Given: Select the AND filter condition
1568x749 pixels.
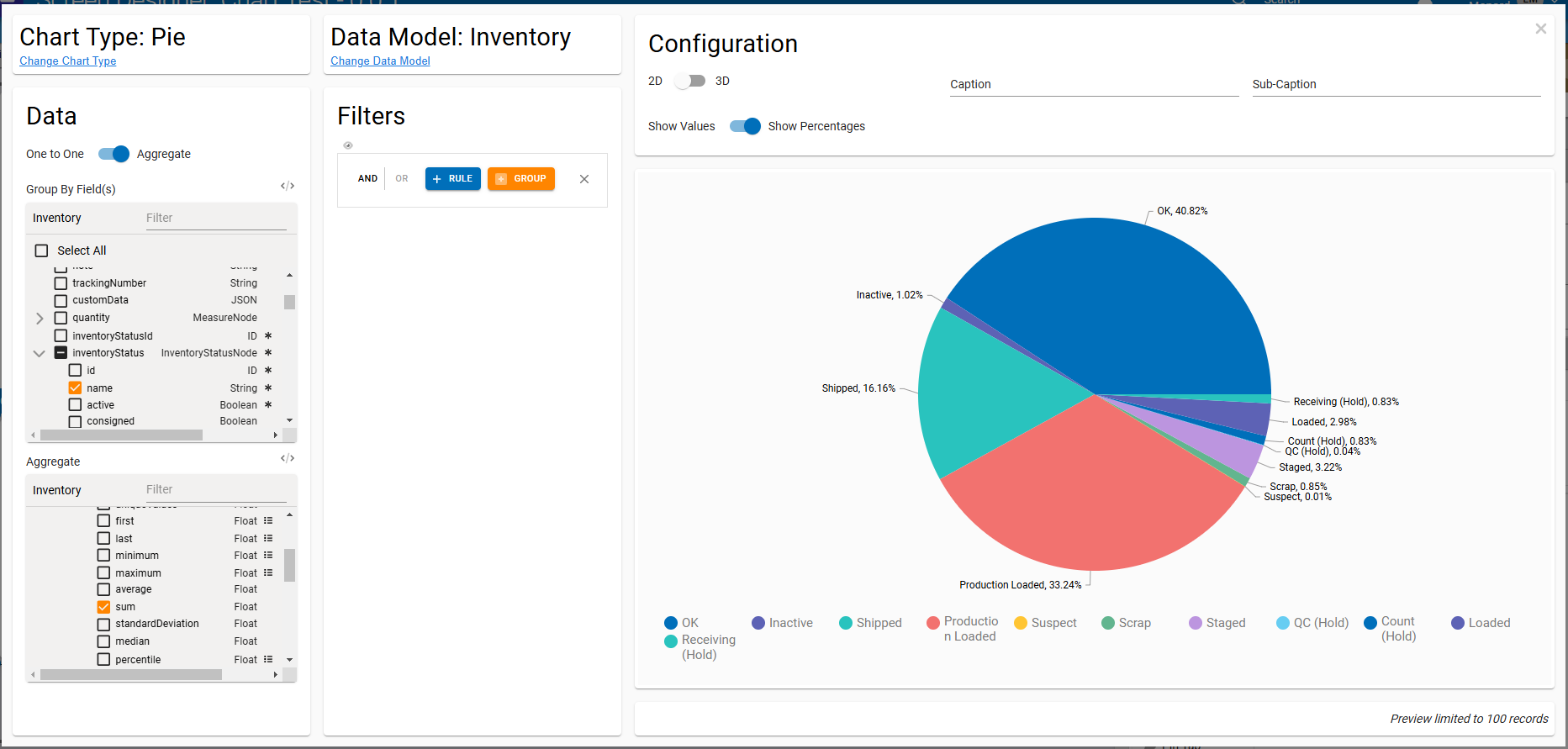Looking at the screenshot, I should (367, 178).
